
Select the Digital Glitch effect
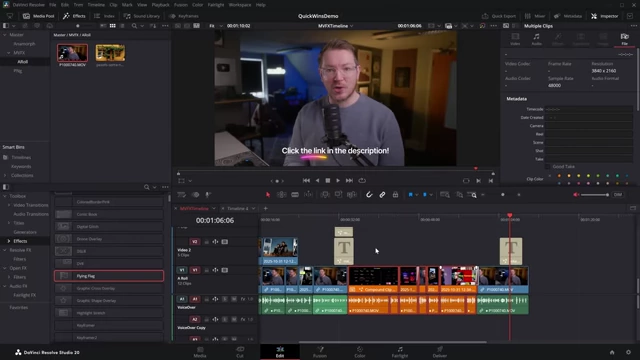pos(109,227)
